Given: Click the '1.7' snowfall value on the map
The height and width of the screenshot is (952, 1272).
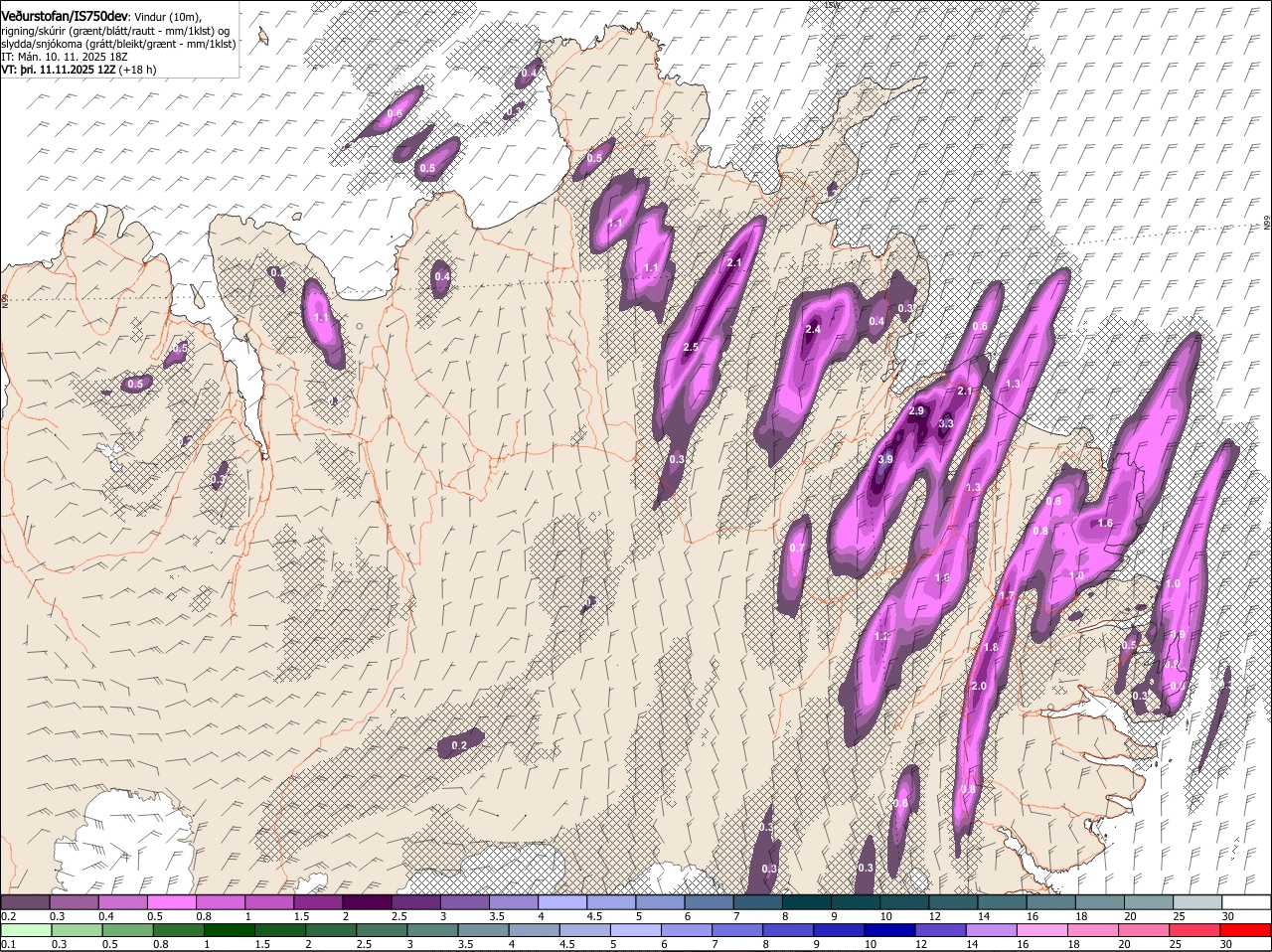Looking at the screenshot, I should (1007, 596).
